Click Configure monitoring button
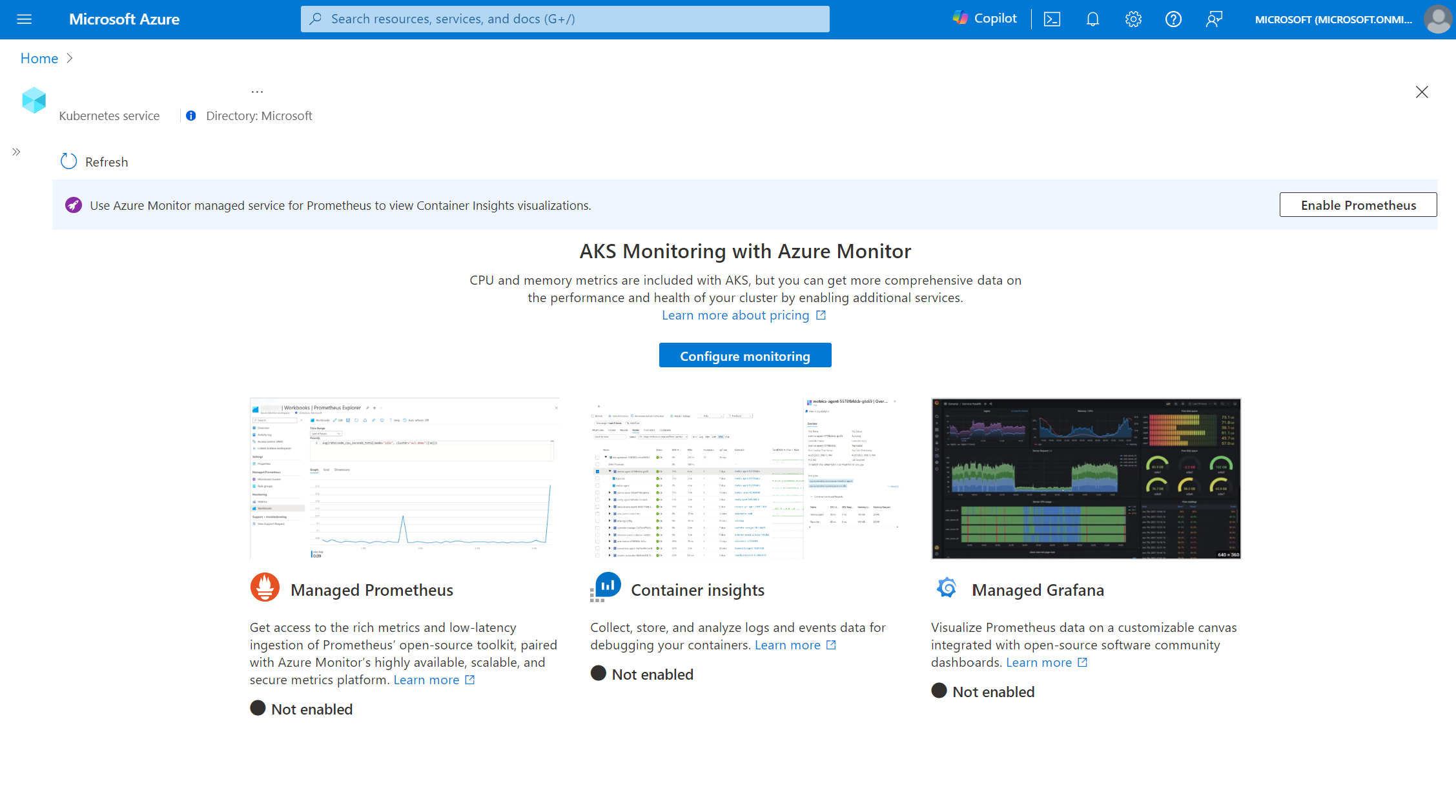1456x812 pixels. pos(745,355)
